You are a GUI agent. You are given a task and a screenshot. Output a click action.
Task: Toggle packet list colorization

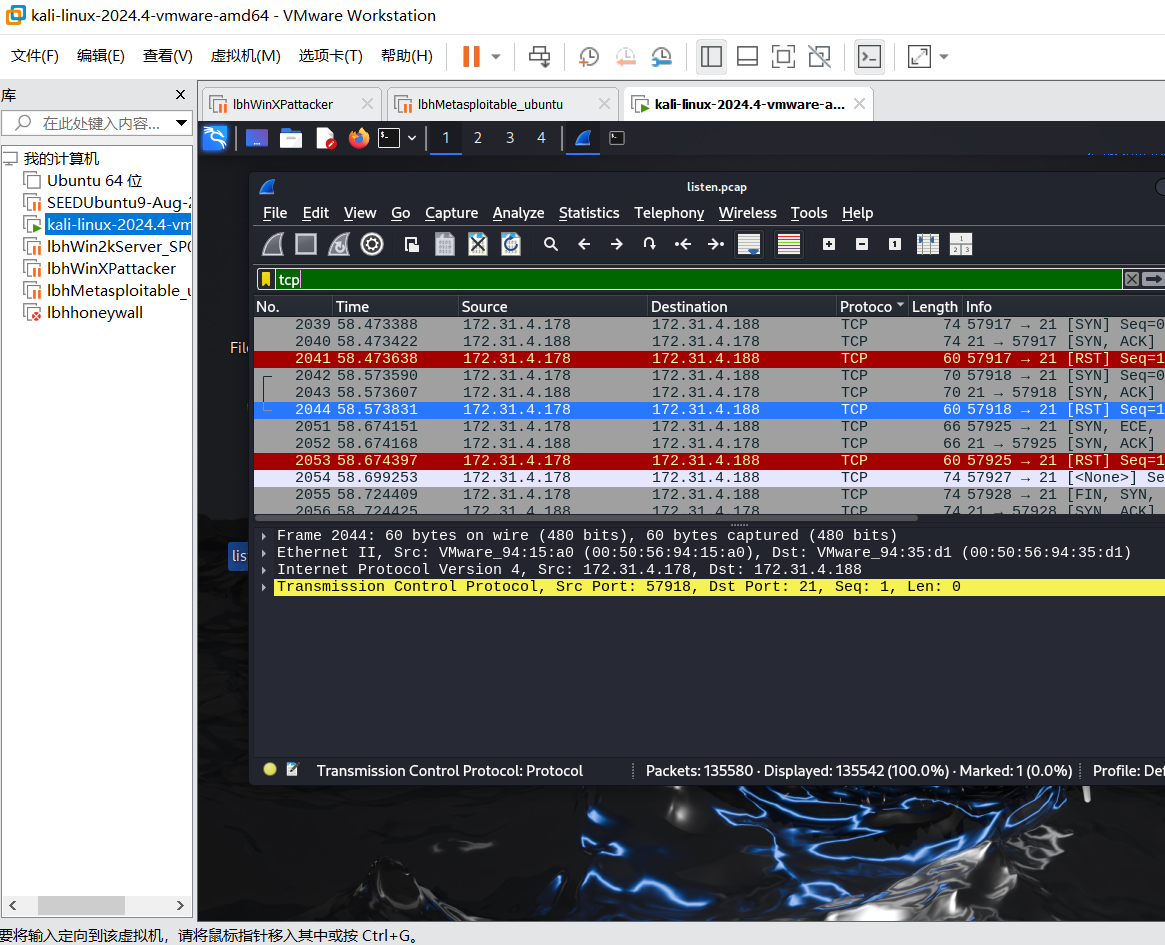788,244
